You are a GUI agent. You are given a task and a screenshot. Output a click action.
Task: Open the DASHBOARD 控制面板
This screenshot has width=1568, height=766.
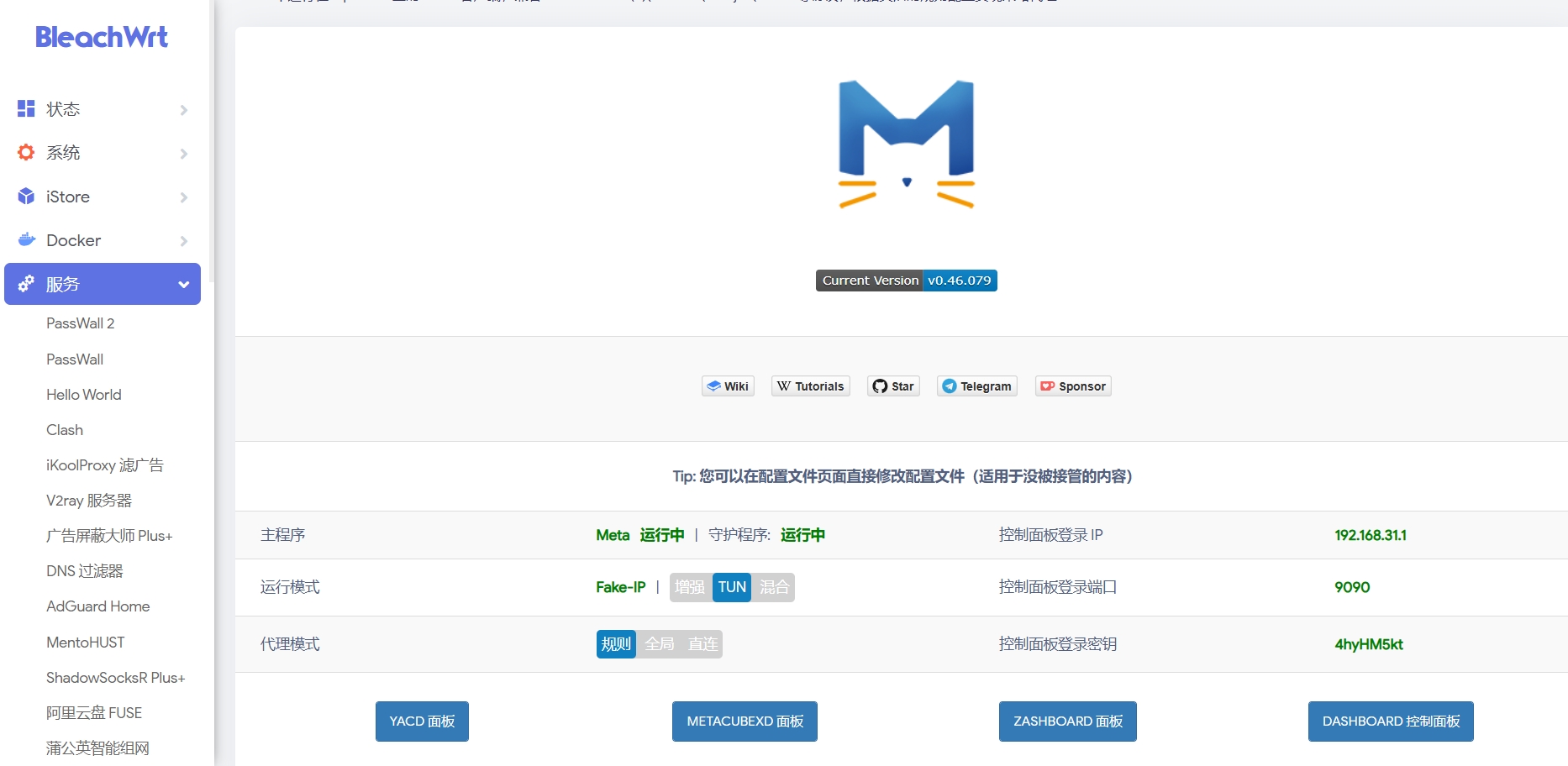[1391, 721]
